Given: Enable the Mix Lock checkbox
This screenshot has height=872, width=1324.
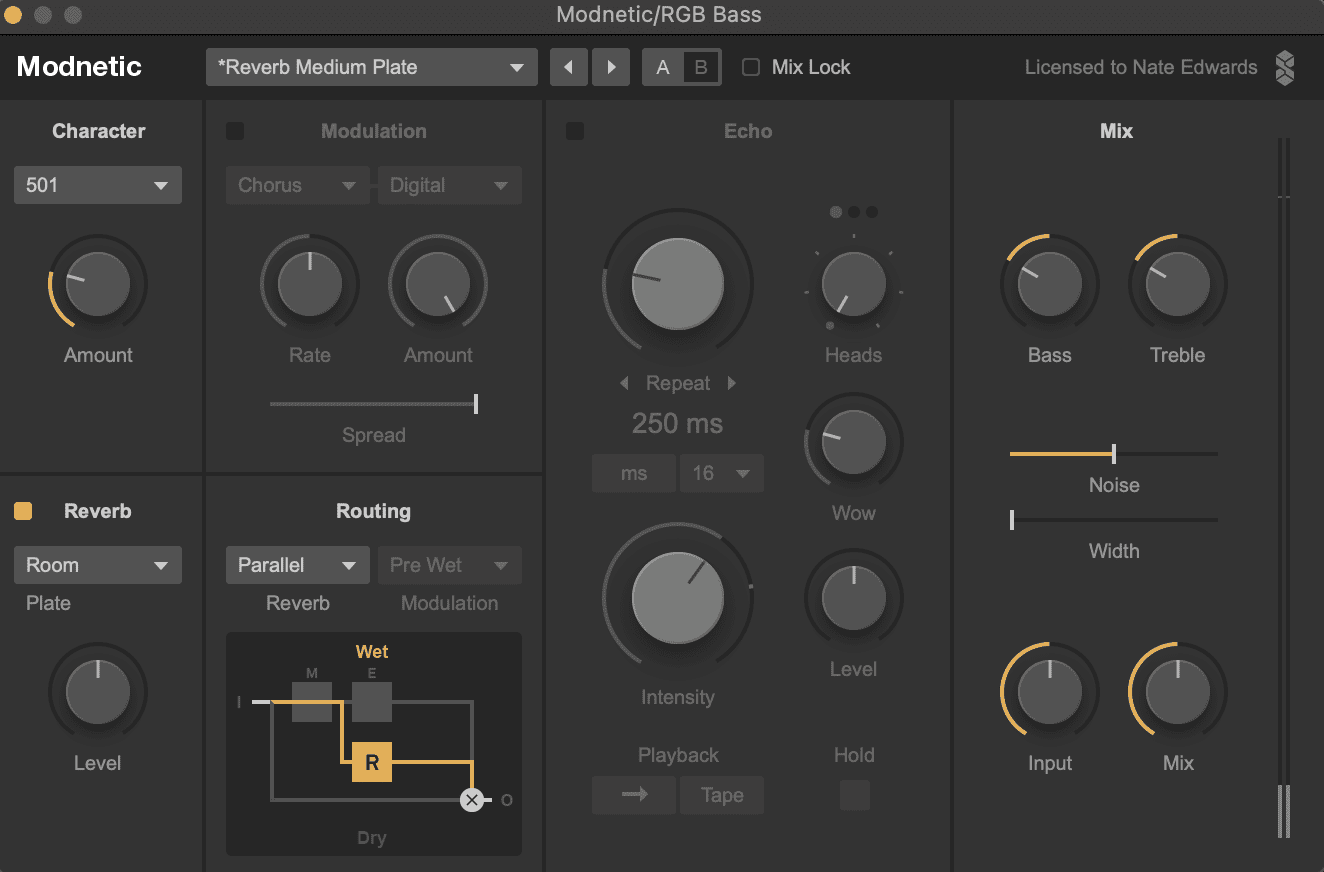Looking at the screenshot, I should pyautogui.click(x=751, y=67).
